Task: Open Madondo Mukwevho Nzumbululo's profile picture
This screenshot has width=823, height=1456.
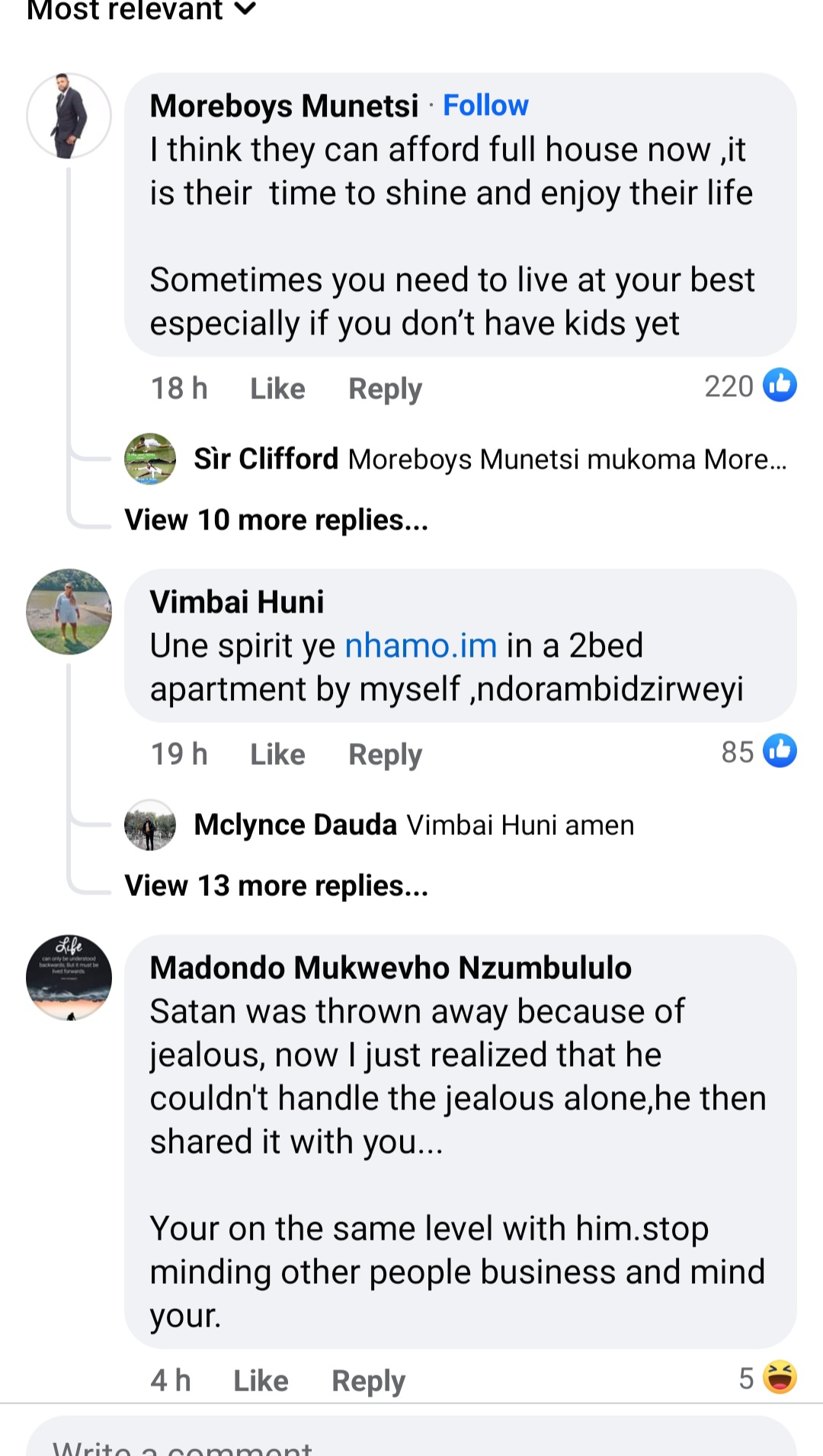Action: 69,978
